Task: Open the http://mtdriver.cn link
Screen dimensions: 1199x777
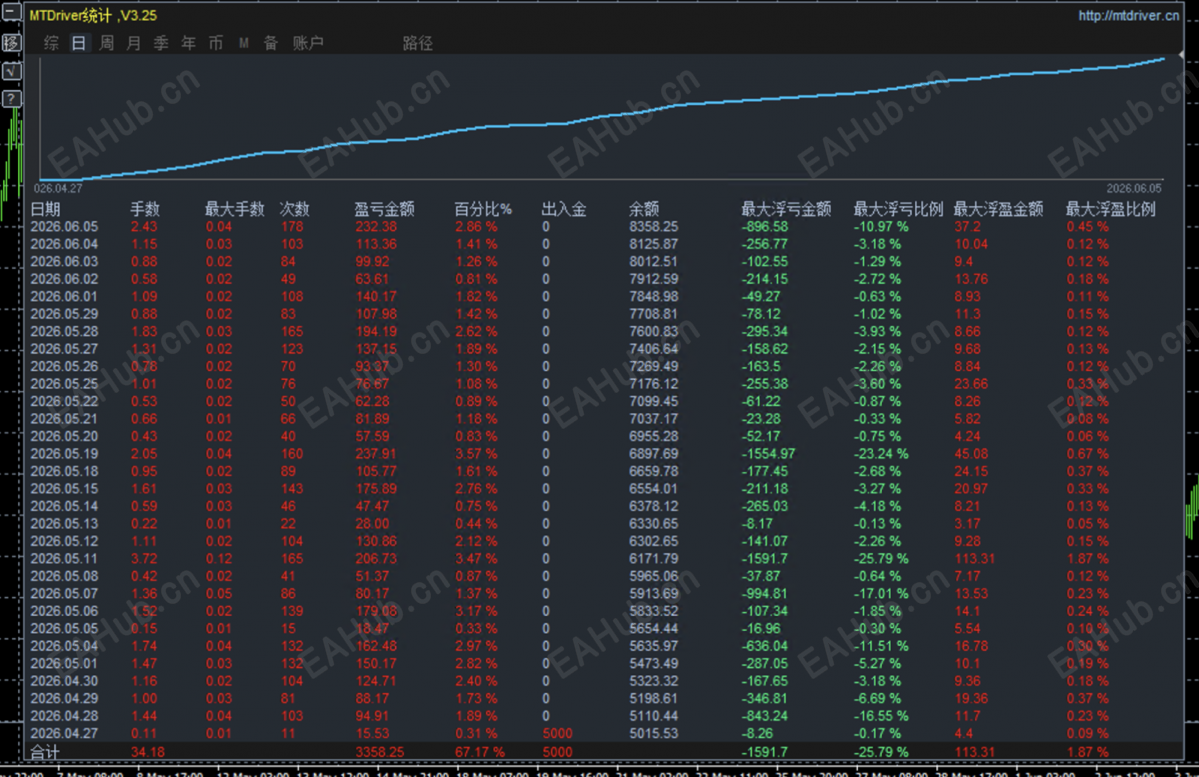Action: [1129, 15]
